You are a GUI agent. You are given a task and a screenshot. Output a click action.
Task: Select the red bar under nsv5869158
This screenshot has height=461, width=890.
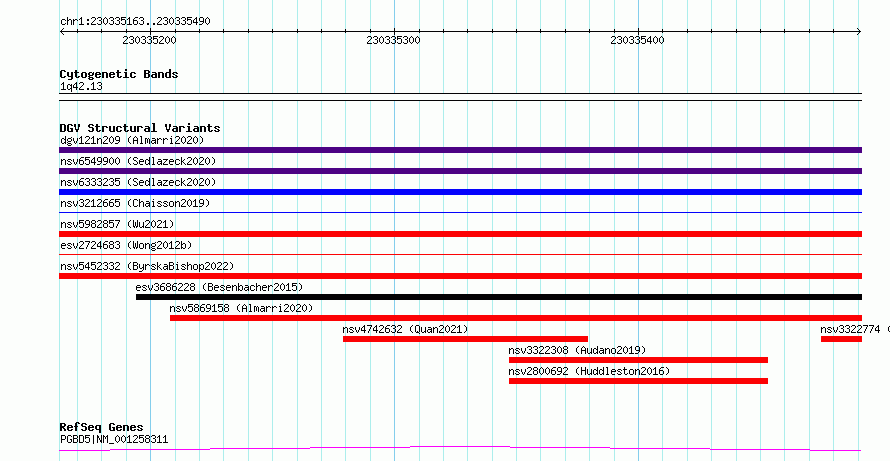coord(516,318)
